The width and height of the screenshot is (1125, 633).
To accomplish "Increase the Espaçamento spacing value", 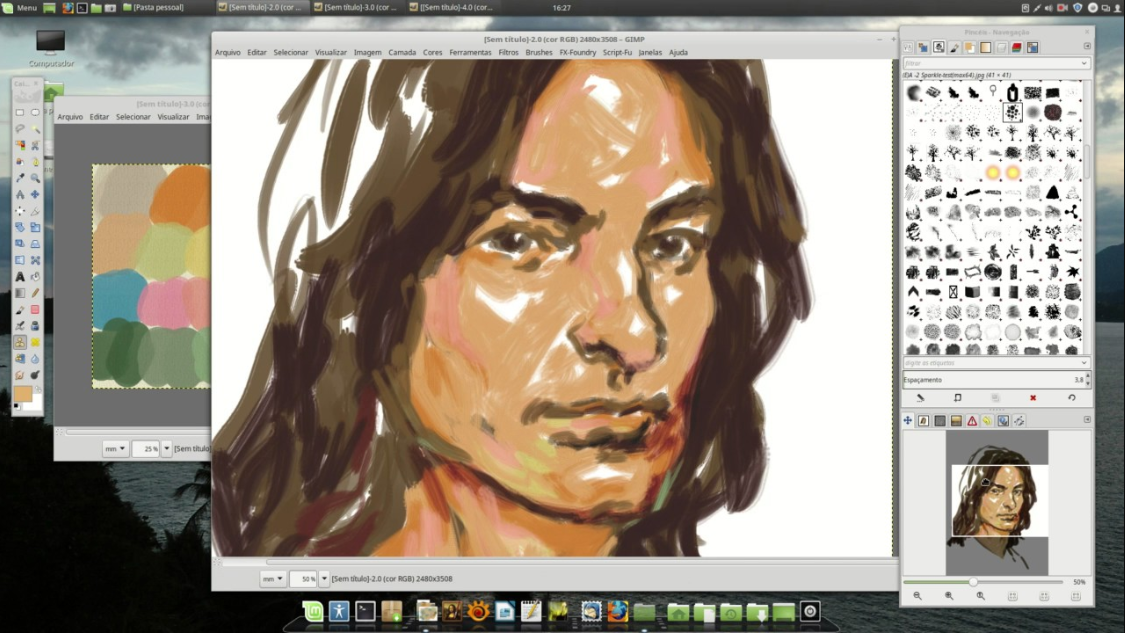I will [1088, 376].
